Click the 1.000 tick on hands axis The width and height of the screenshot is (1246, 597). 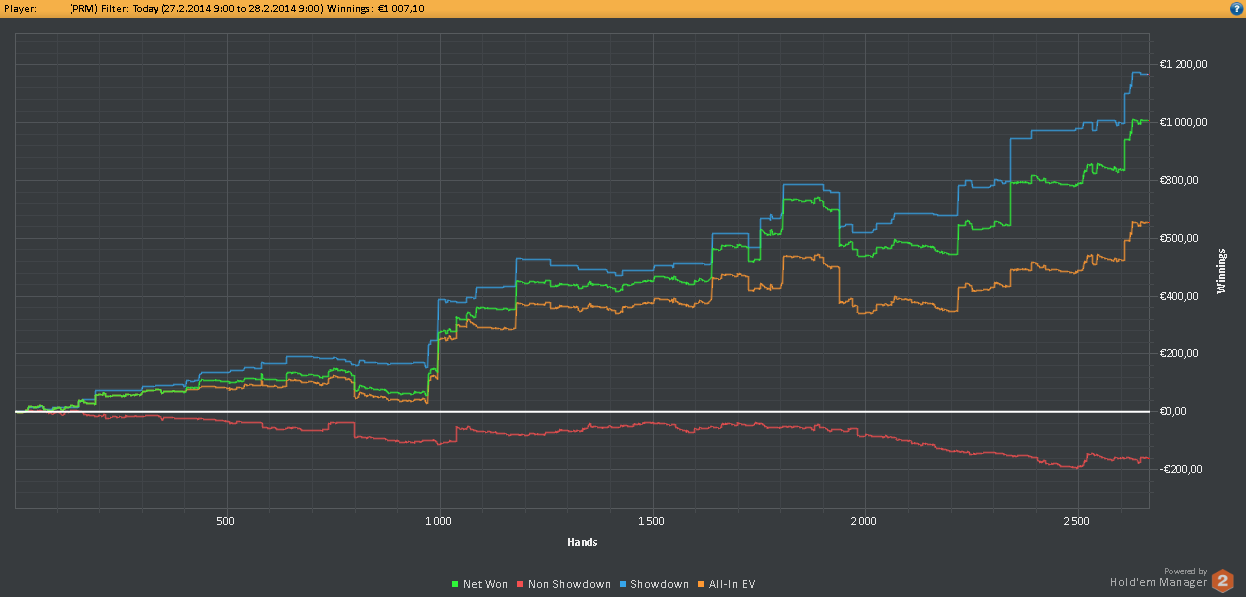click(x=439, y=521)
